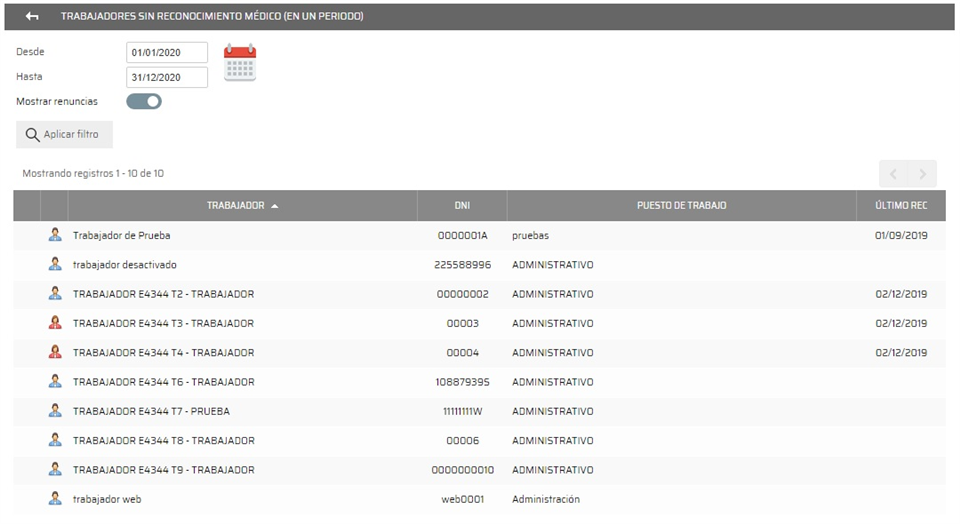Click red worker icon for E4344 T3
The width and height of the screenshot is (960, 524).
pos(55,323)
